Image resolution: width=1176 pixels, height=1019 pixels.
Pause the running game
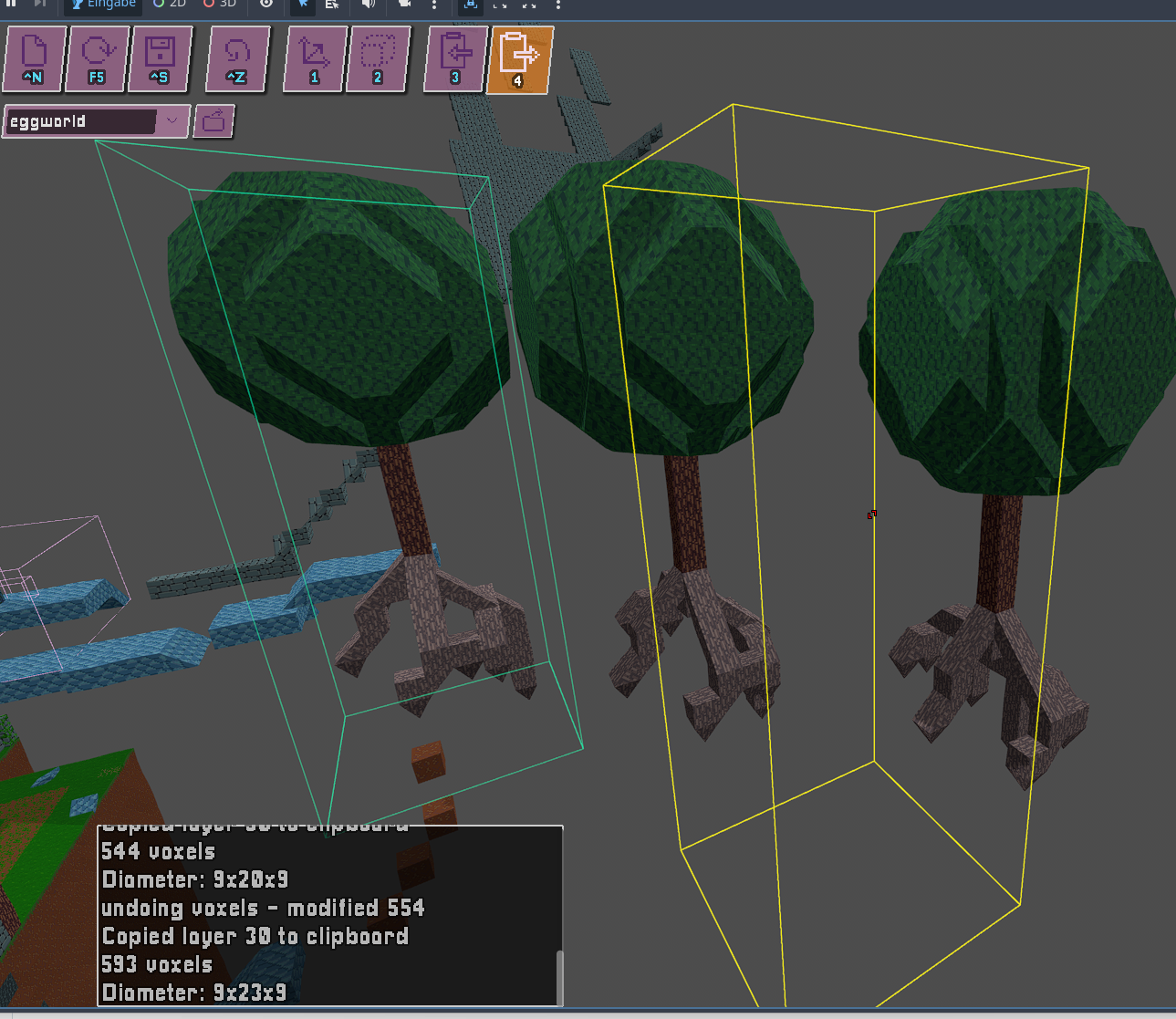pos(11,4)
